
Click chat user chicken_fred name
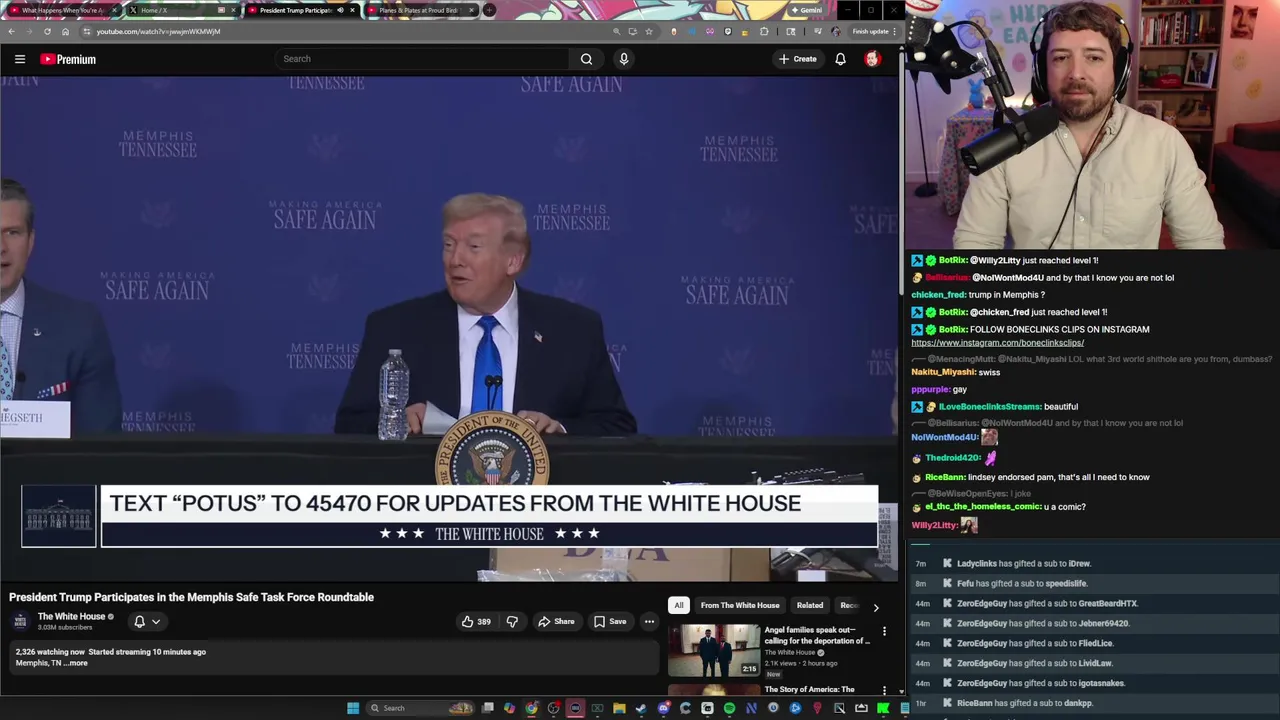click(x=938, y=295)
